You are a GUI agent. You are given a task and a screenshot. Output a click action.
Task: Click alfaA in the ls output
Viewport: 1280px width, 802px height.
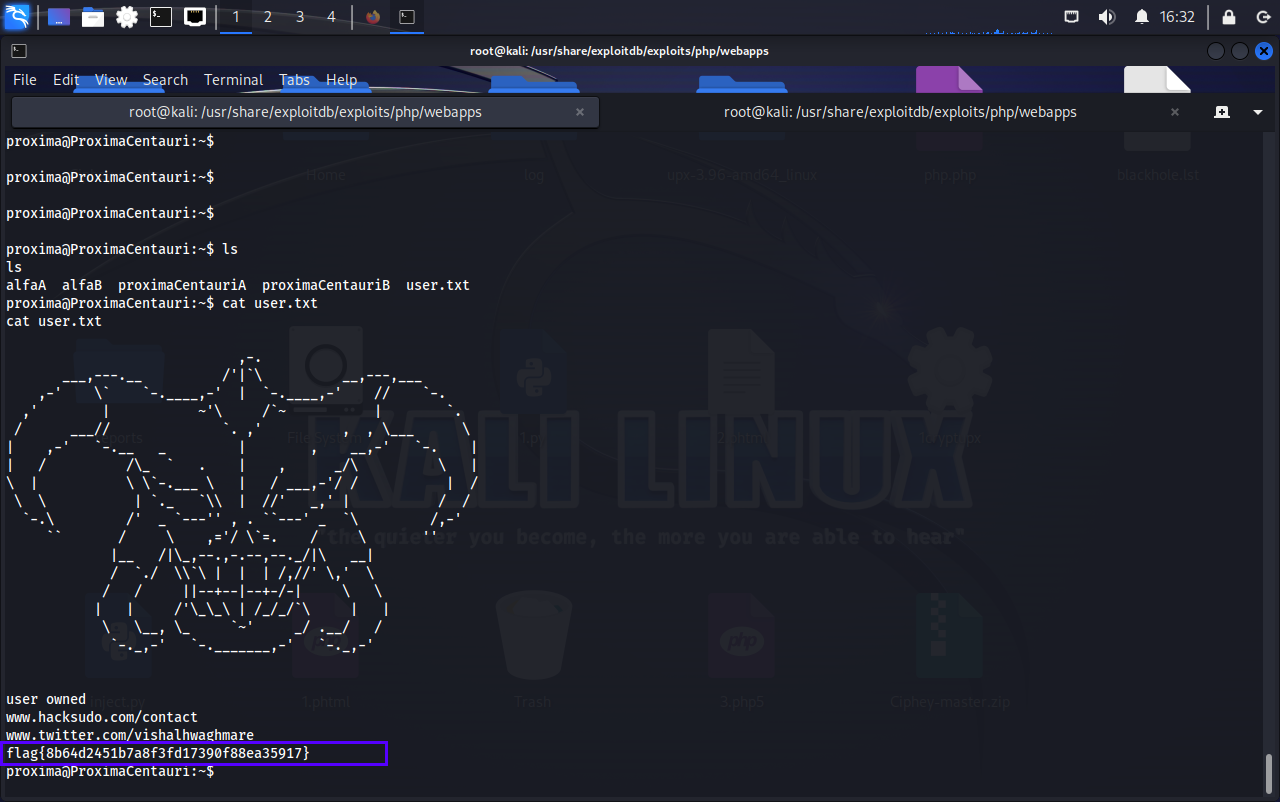26,285
